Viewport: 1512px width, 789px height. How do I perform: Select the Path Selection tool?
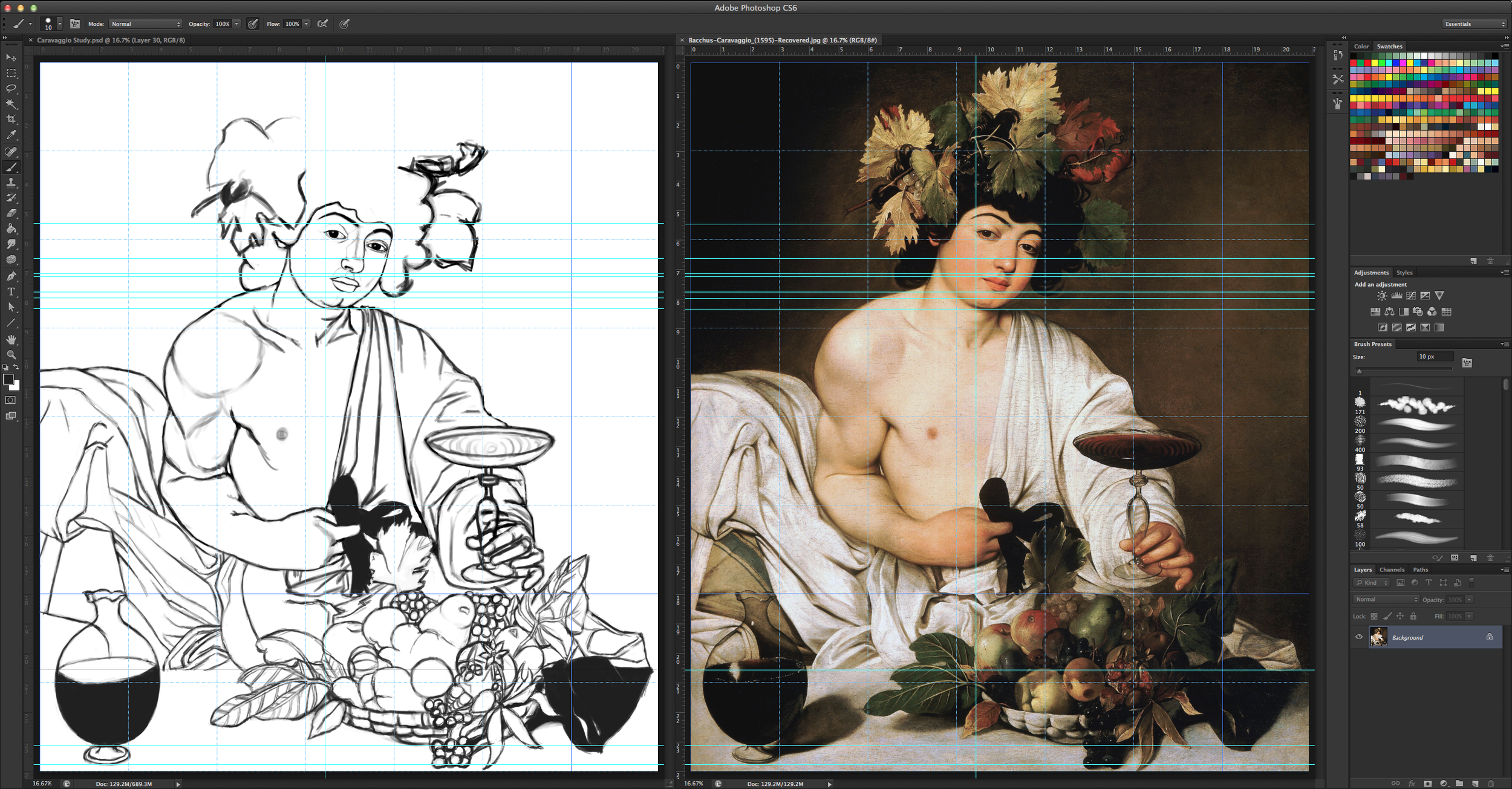11,307
